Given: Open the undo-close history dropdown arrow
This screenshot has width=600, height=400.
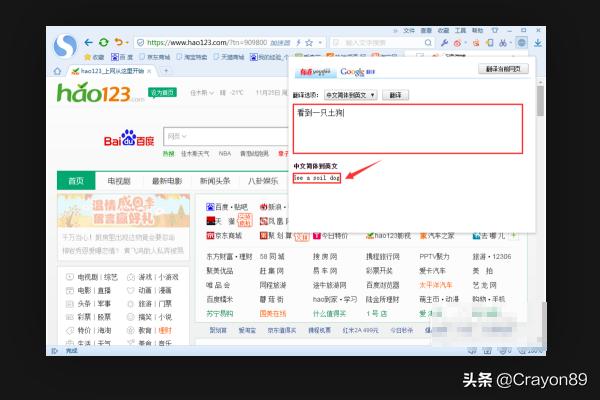Looking at the screenshot, I should pyautogui.click(x=127, y=43).
